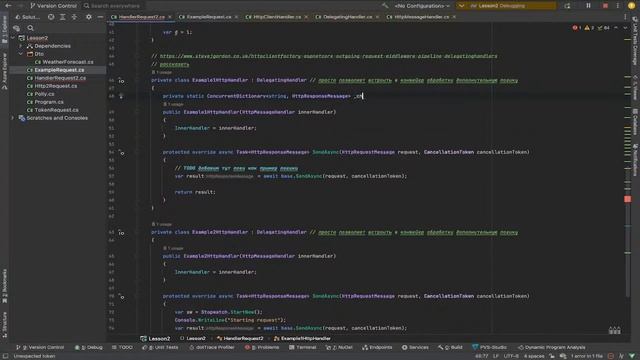Open the Dynamic Program Analysis window
The width and height of the screenshot is (640, 360).
551,347
